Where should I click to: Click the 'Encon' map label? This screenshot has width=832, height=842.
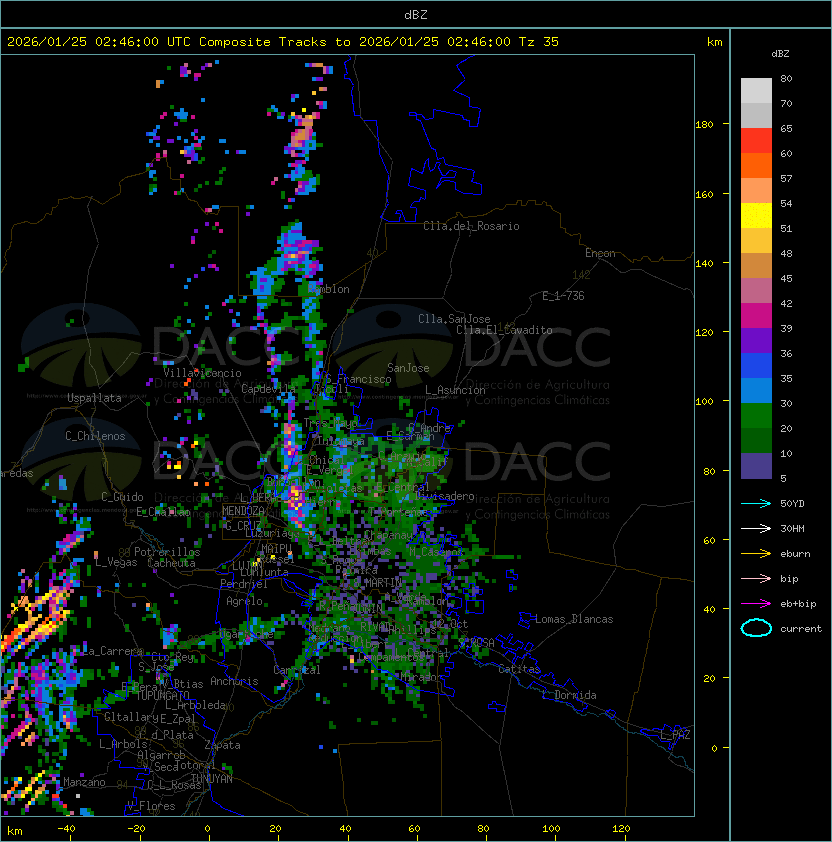pyautogui.click(x=600, y=253)
